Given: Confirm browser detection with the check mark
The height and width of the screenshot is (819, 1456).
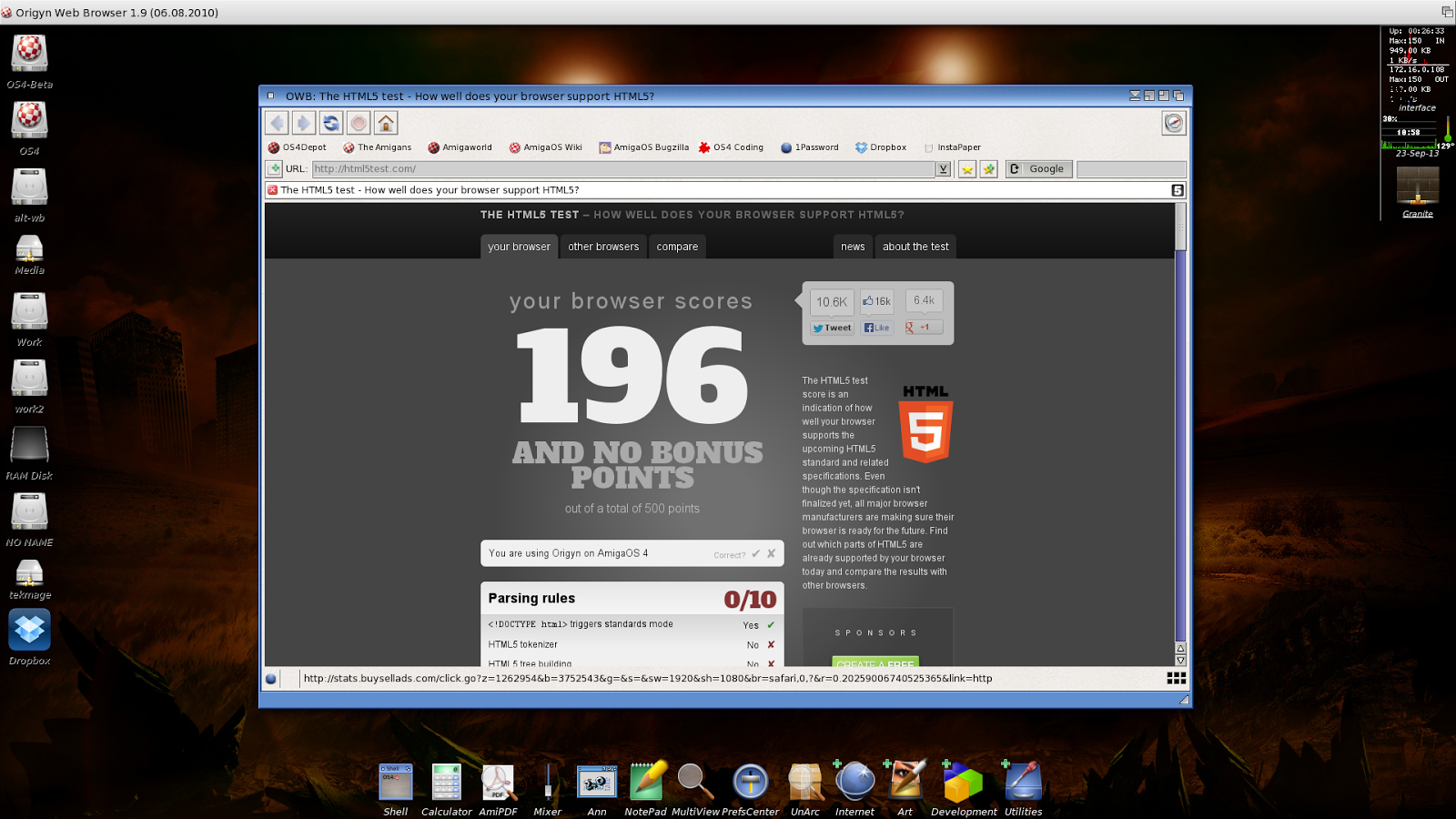Looking at the screenshot, I should pyautogui.click(x=755, y=553).
